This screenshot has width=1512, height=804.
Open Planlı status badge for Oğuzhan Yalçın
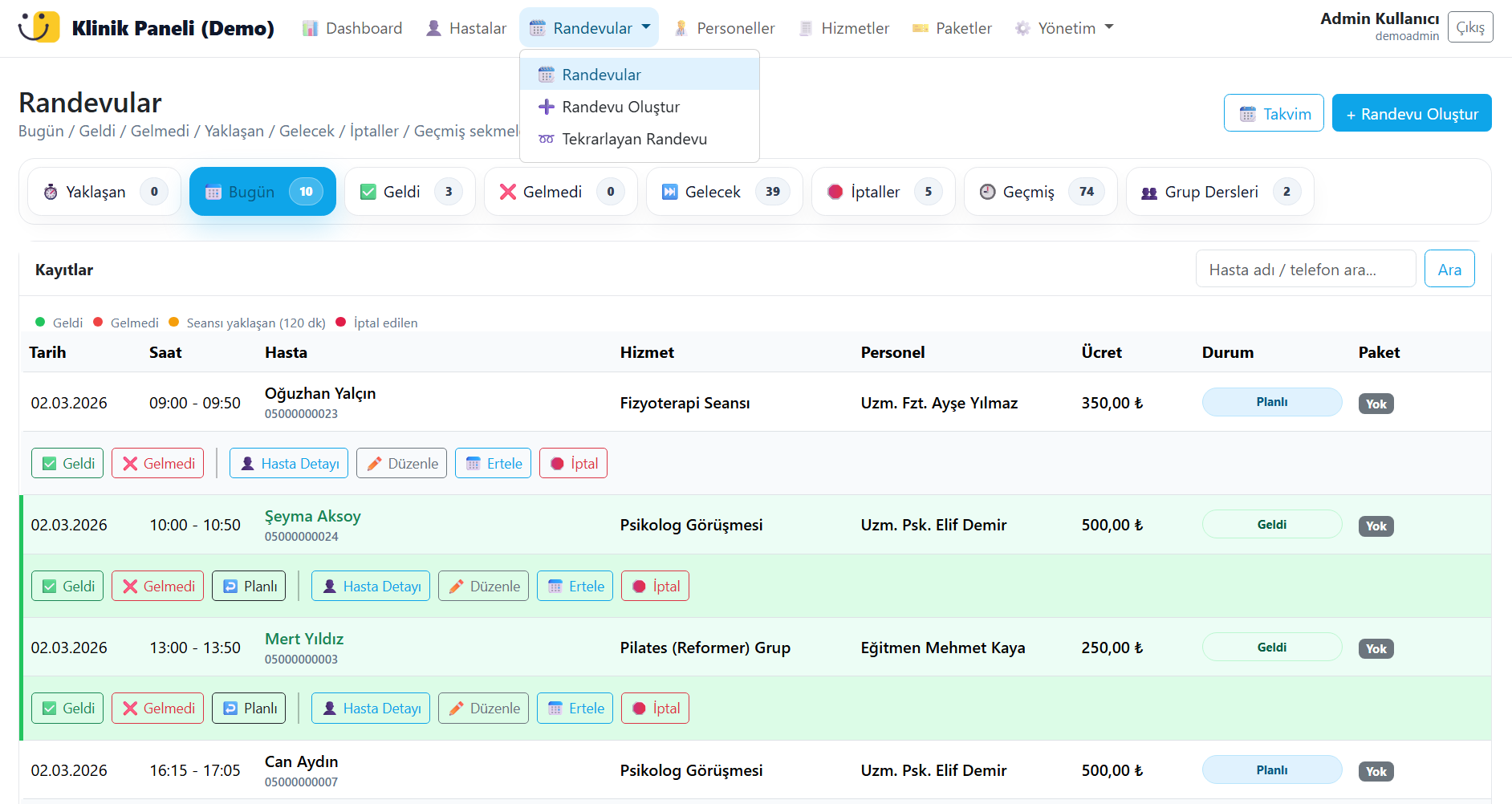pyautogui.click(x=1271, y=402)
